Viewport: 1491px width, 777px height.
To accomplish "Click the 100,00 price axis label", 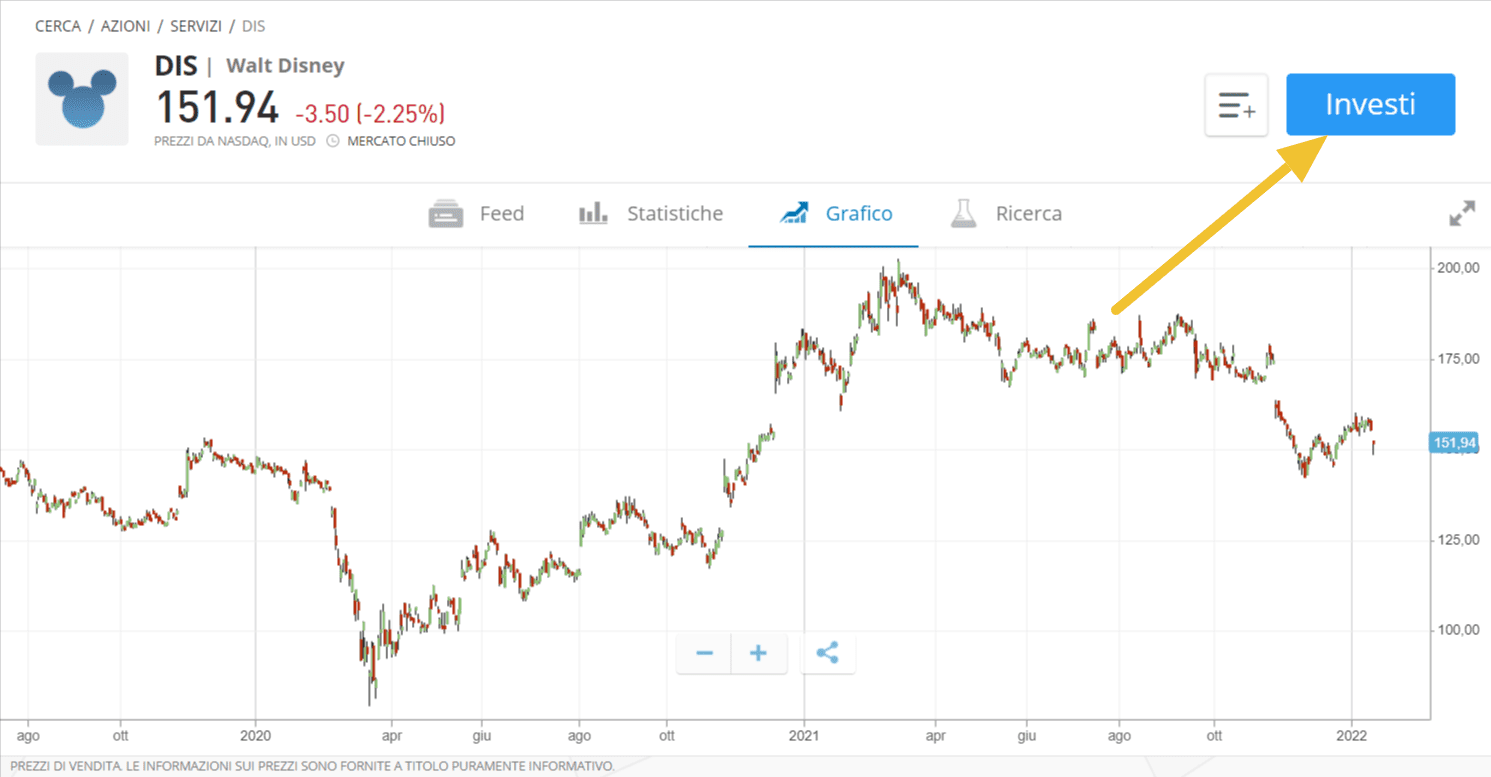I will point(1457,630).
